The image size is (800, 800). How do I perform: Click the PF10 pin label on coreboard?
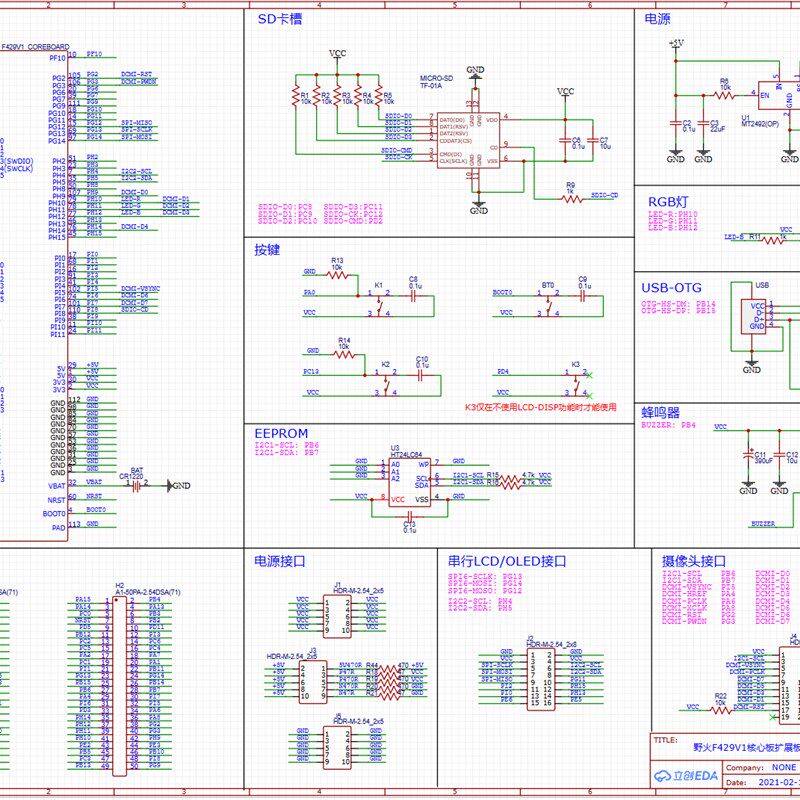click(58, 58)
